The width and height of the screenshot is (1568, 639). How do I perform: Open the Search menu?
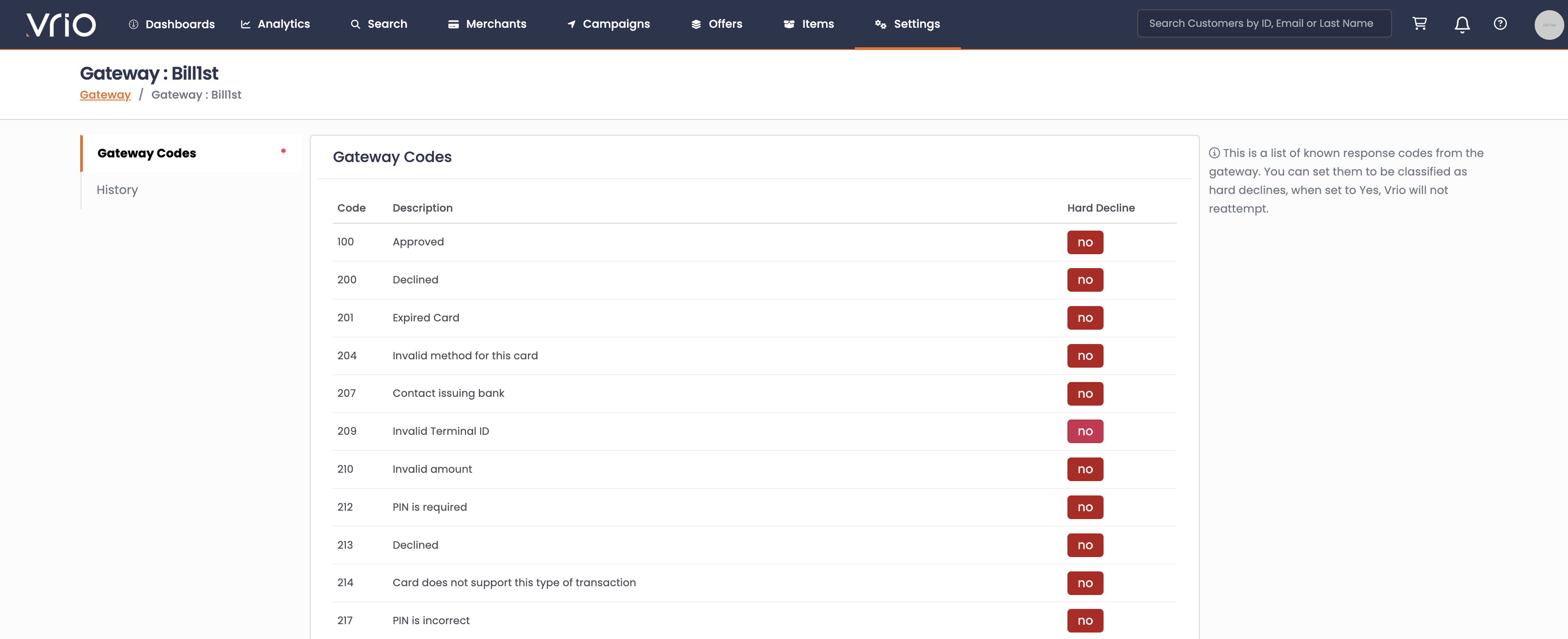(379, 25)
